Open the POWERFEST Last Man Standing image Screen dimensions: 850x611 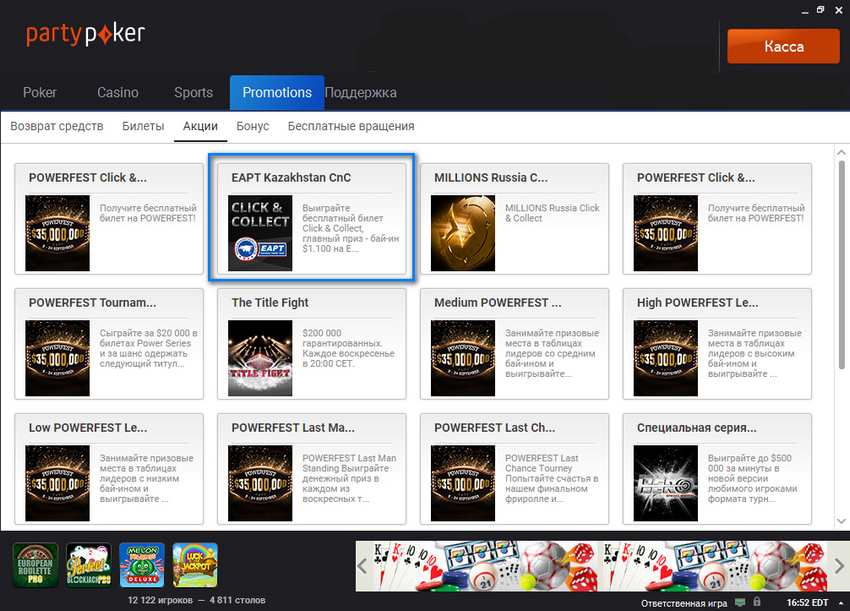point(260,483)
